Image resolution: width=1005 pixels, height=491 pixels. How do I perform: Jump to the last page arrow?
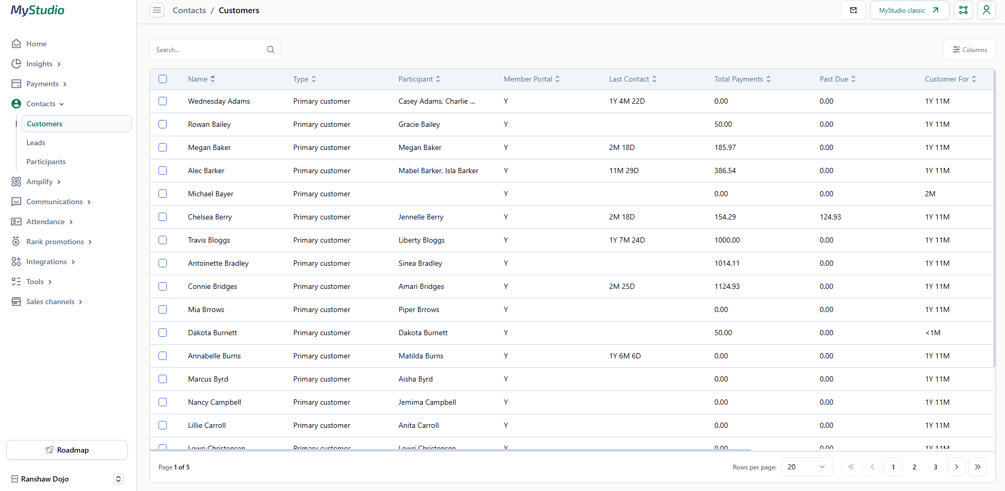[977, 467]
